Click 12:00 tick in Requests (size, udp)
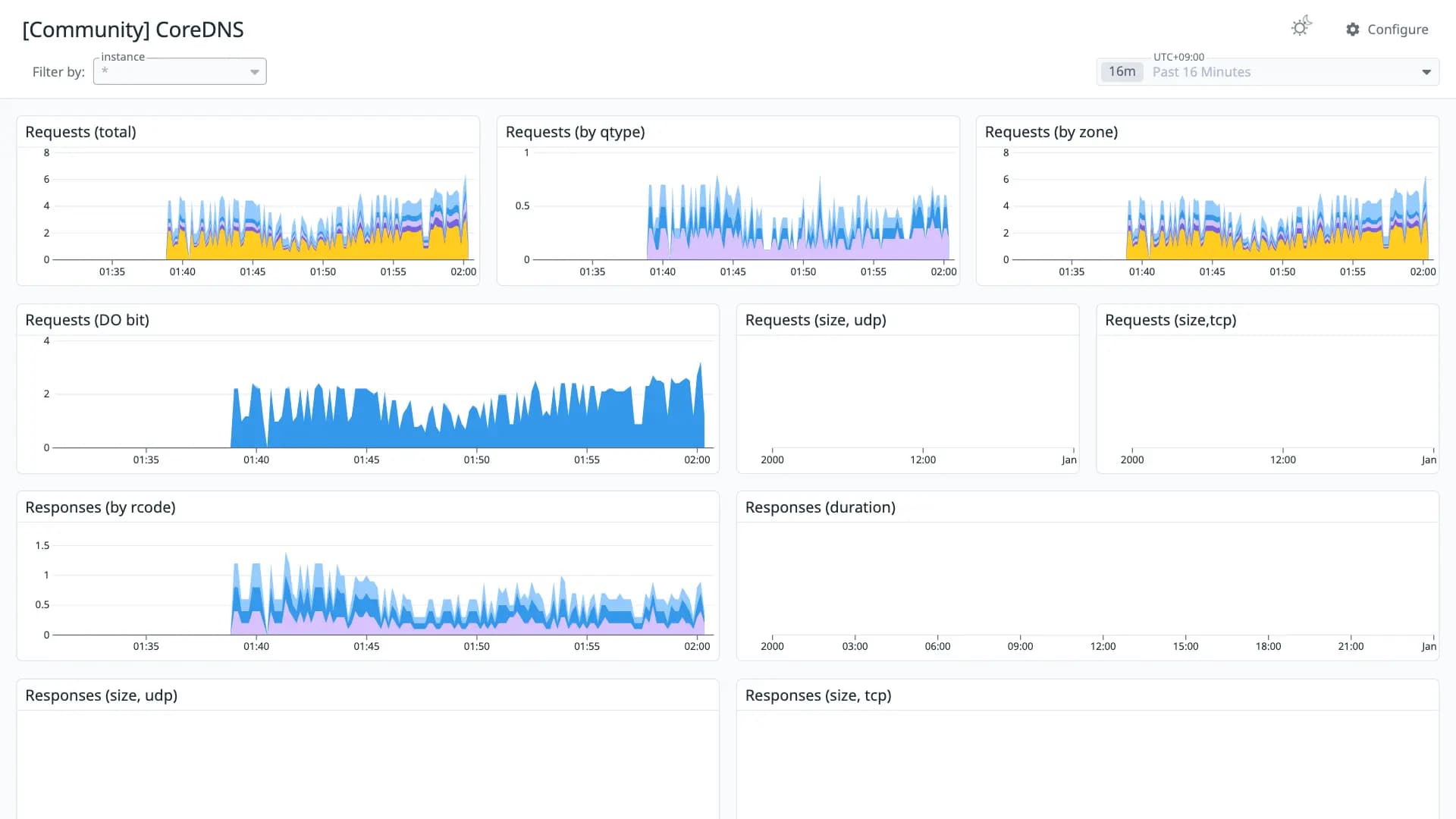Image resolution: width=1456 pixels, height=819 pixels. [923, 460]
